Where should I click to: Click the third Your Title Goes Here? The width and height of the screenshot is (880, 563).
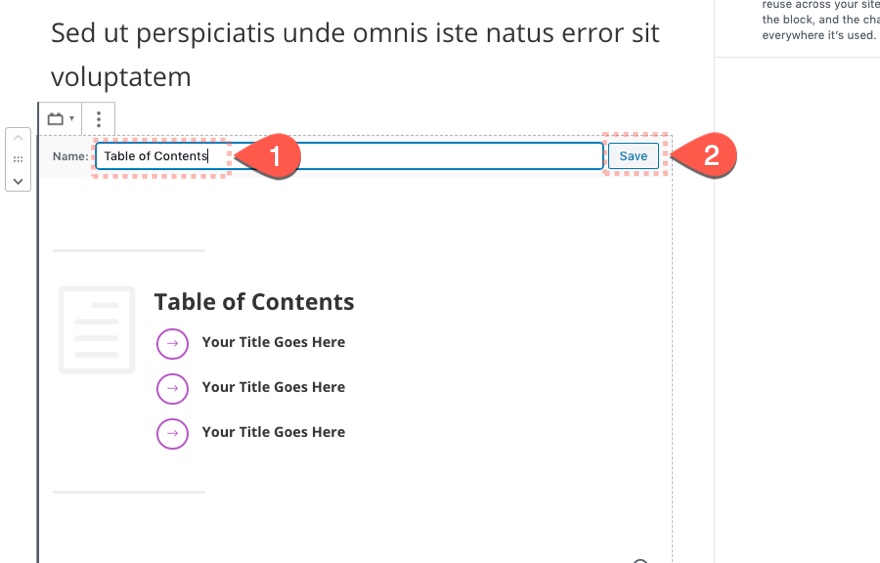coord(273,432)
